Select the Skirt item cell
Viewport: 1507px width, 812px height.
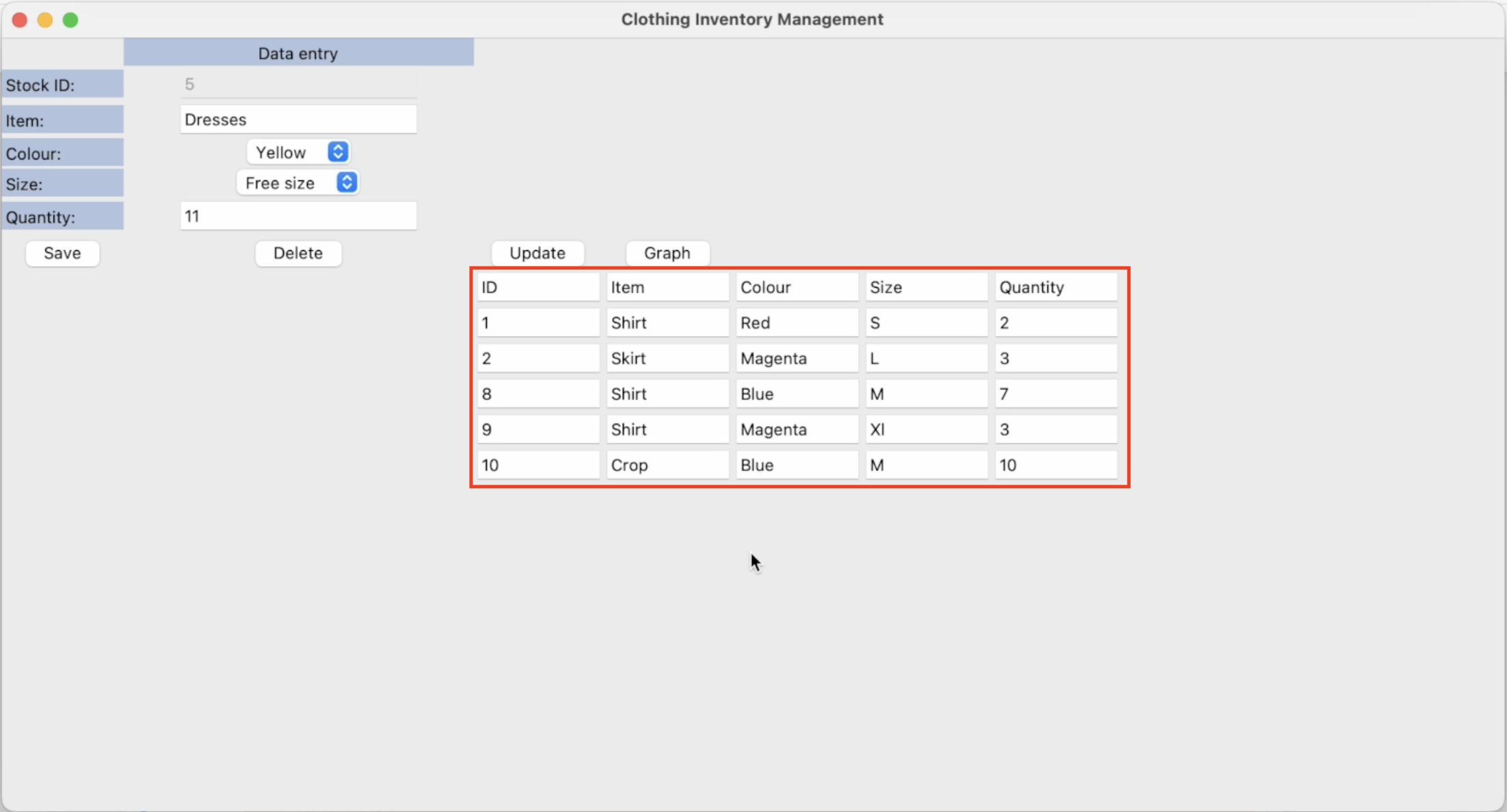click(x=667, y=358)
